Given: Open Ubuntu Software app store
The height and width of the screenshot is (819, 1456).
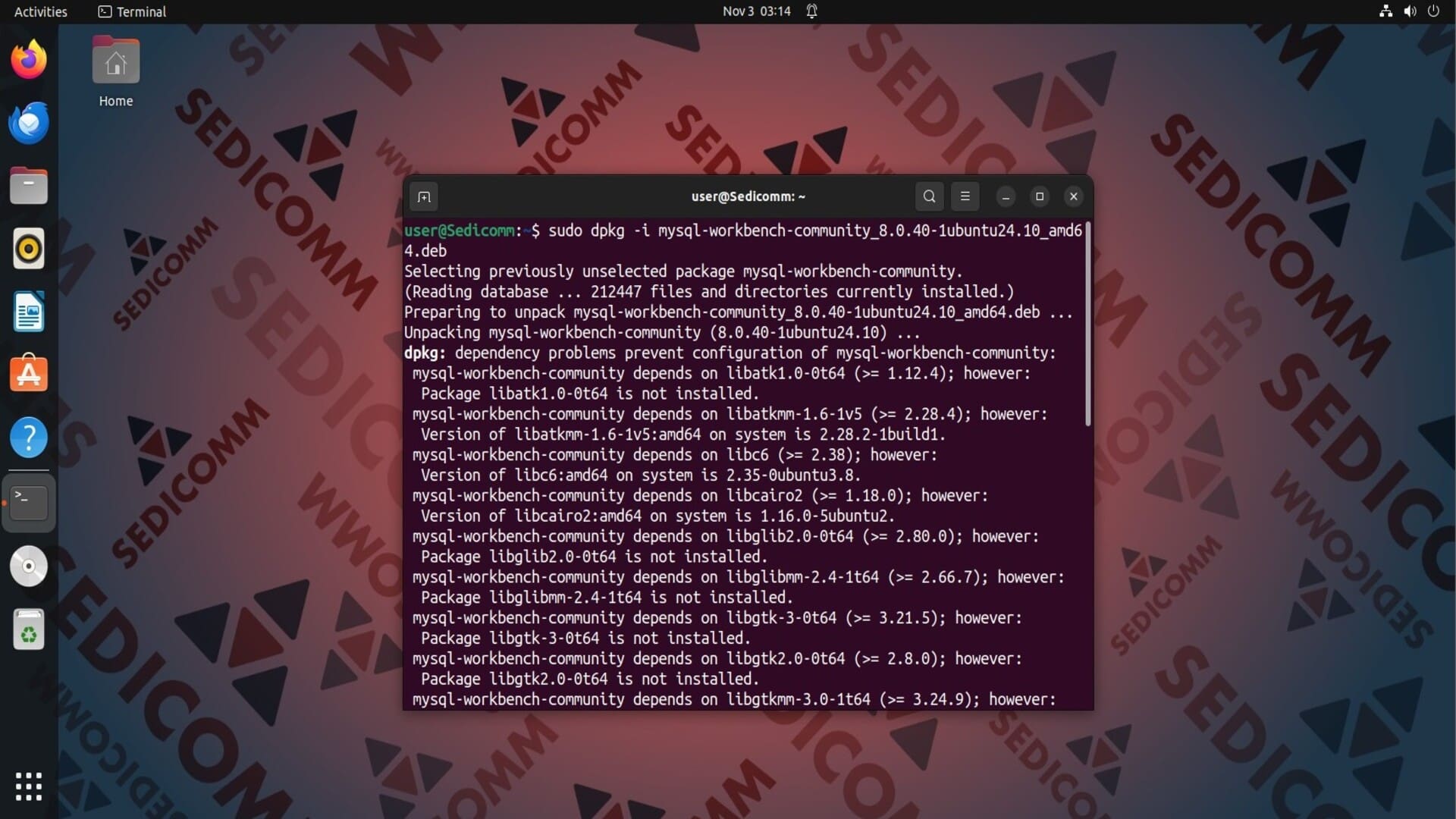Looking at the screenshot, I should click(x=29, y=375).
